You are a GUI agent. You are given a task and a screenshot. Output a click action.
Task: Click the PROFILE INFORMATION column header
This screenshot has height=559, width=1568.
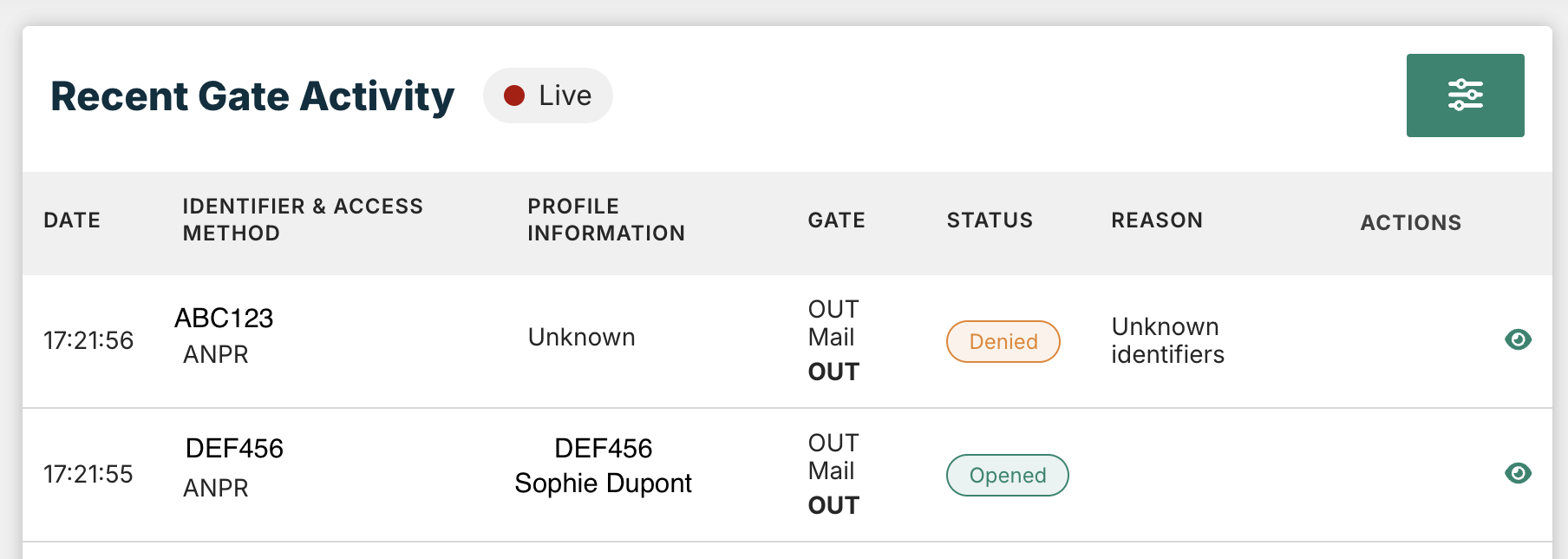tap(606, 220)
